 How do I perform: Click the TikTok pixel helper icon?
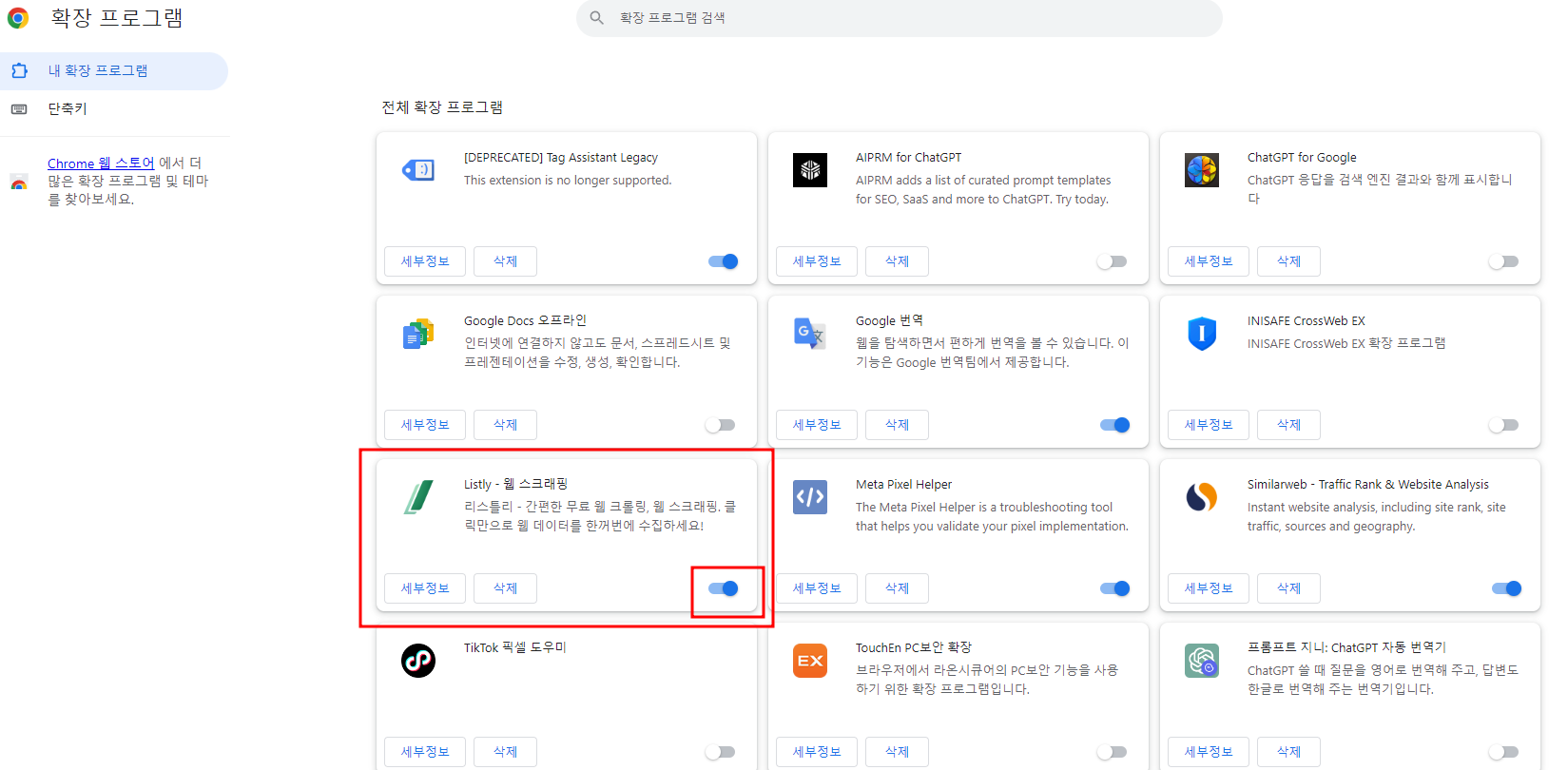418,661
